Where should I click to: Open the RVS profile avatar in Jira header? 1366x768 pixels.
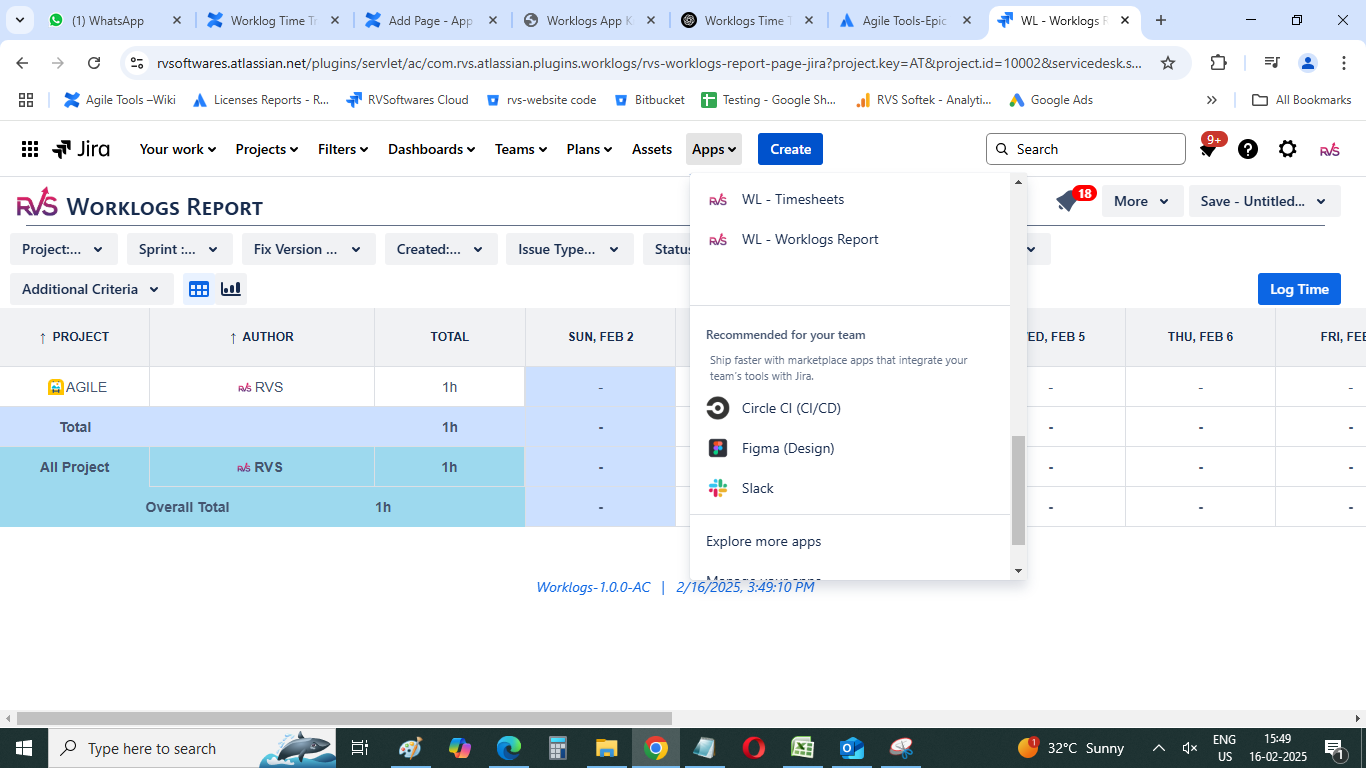(x=1329, y=149)
